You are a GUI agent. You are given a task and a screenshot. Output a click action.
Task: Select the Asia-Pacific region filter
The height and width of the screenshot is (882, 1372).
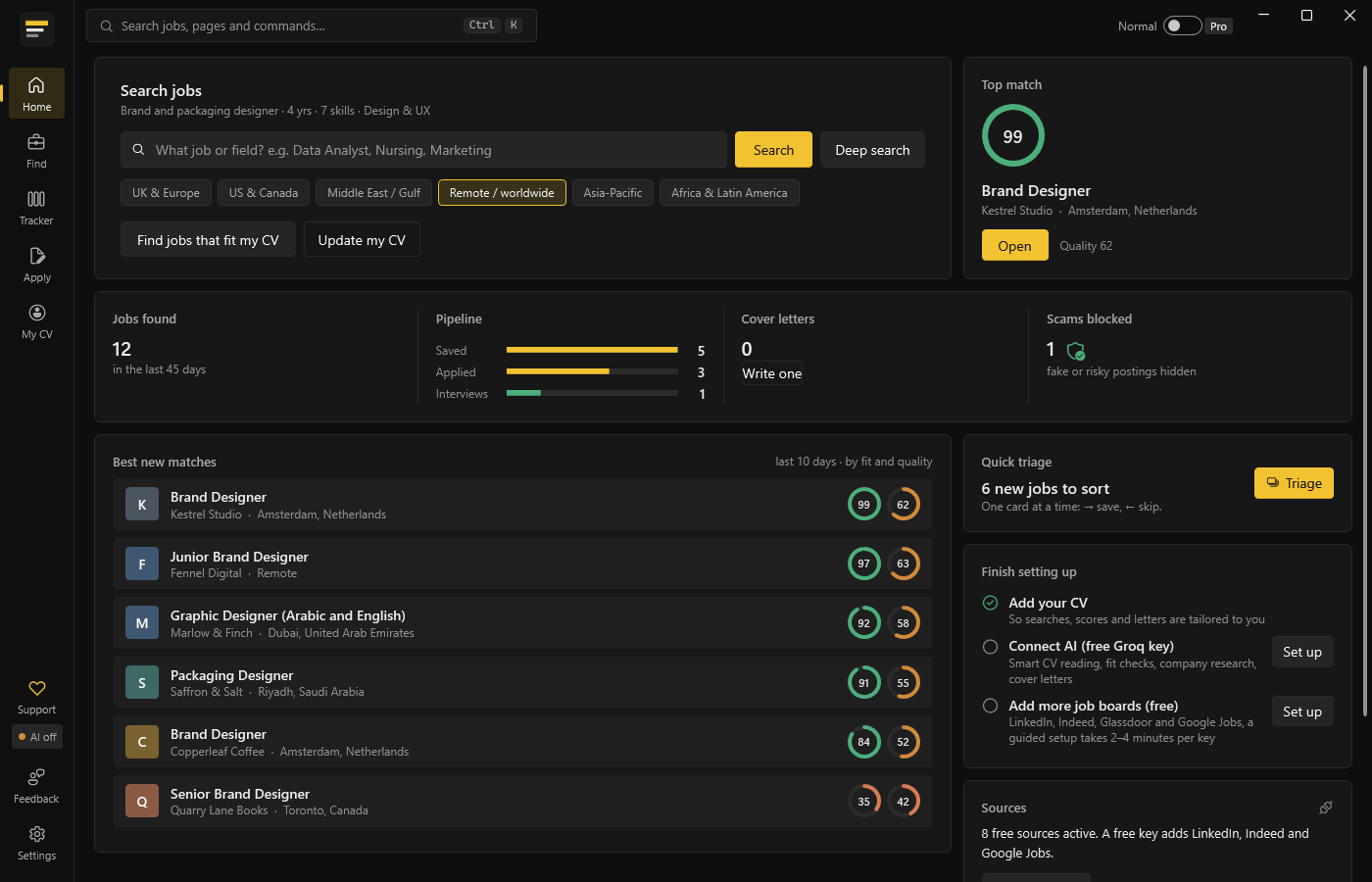coord(612,193)
